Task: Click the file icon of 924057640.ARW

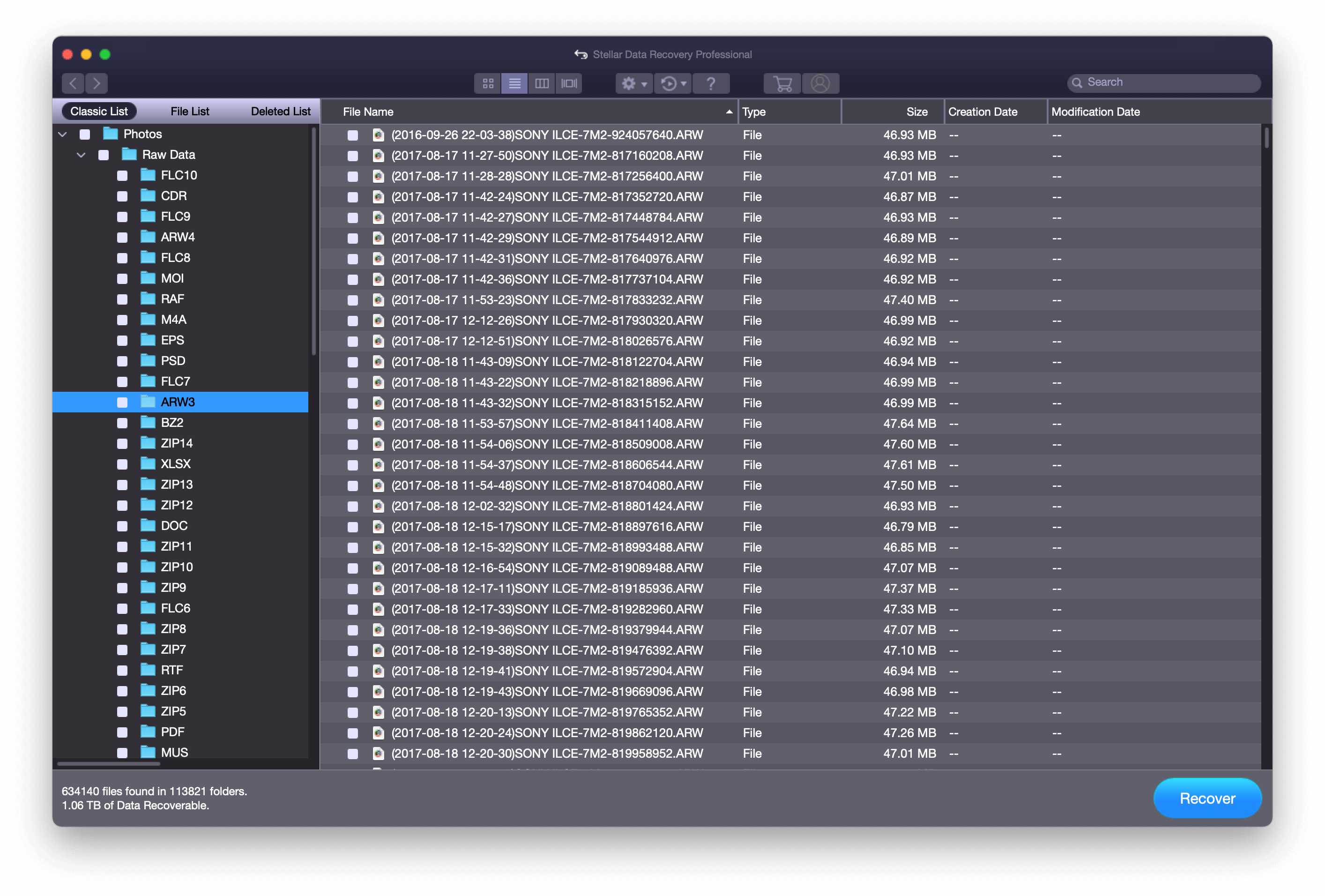Action: tap(378, 135)
